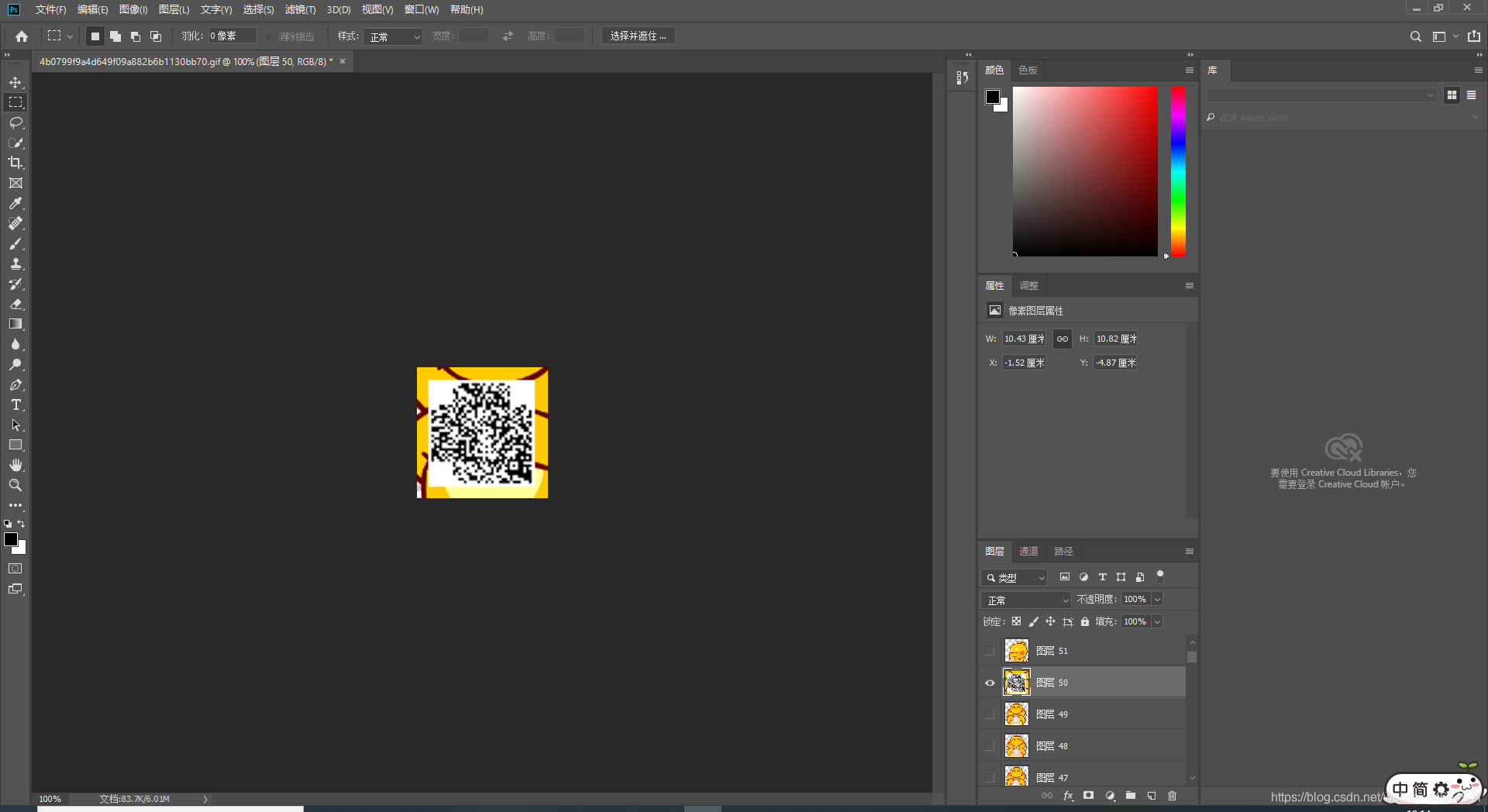This screenshot has width=1488, height=812.
Task: Click the share icon at top right
Action: pyautogui.click(x=1474, y=36)
